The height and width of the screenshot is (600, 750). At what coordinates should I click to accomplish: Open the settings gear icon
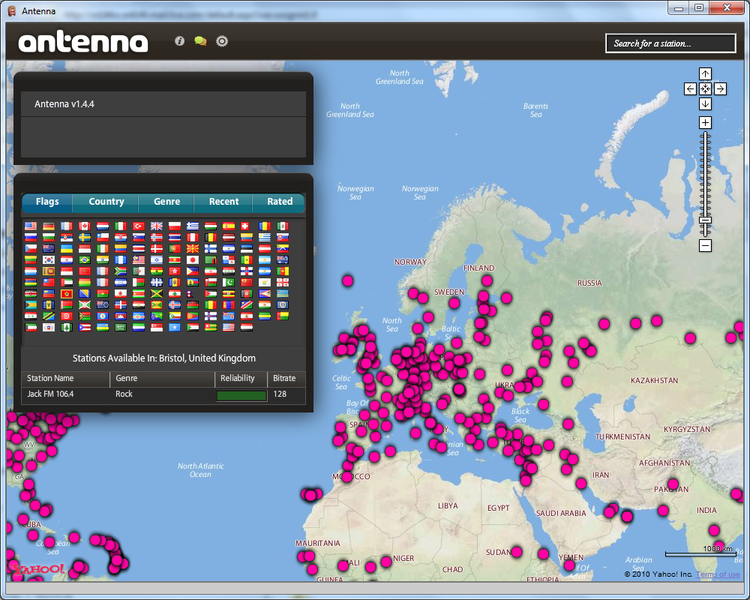coord(221,41)
